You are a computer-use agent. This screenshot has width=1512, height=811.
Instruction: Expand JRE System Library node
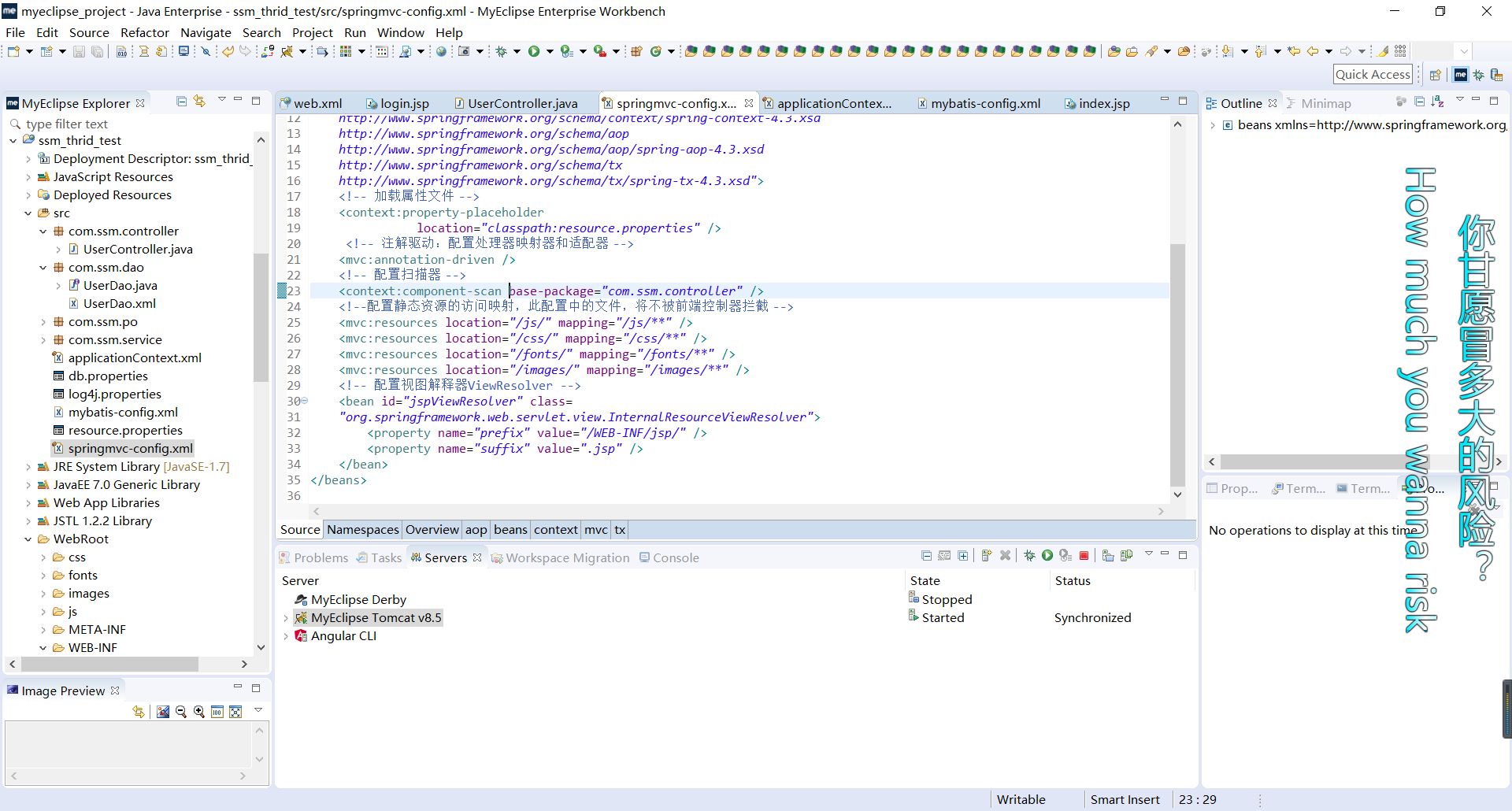[28, 467]
